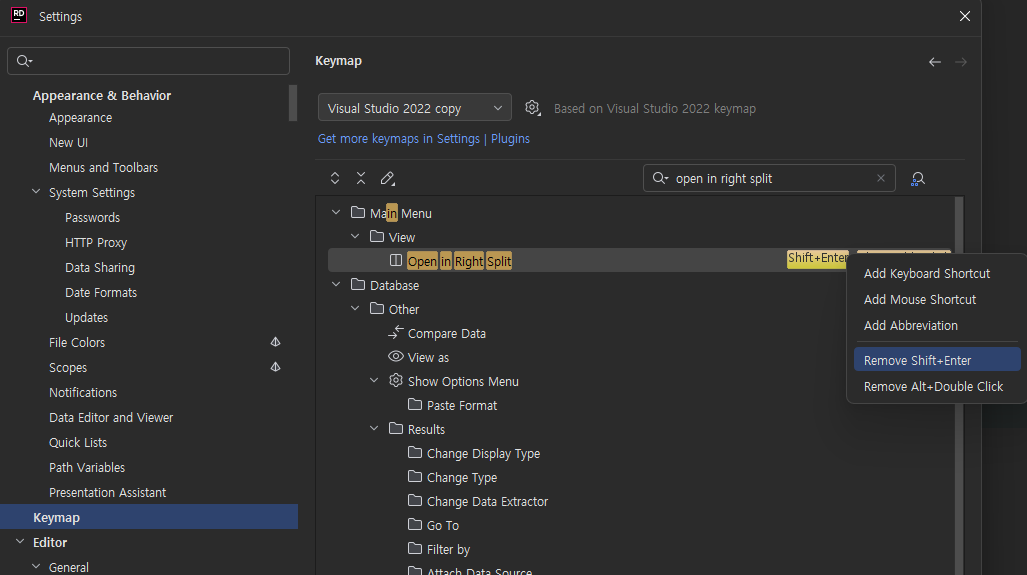Screen dimensions: 1027x575
Task: Open the Plugins link
Action: click(510, 139)
